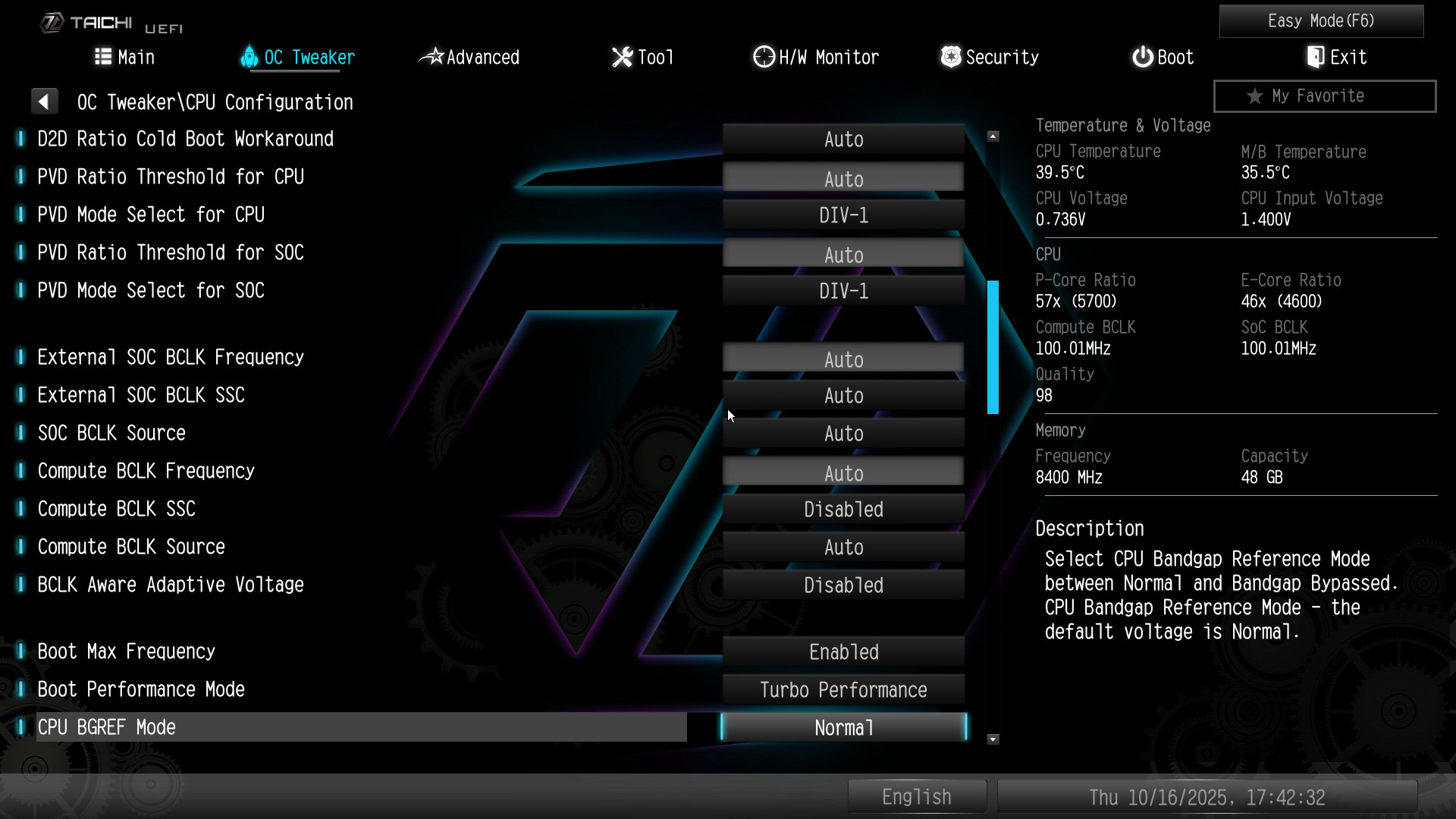Open Boot Performance Mode dropdown
This screenshot has height=819, width=1456.
coord(843,690)
